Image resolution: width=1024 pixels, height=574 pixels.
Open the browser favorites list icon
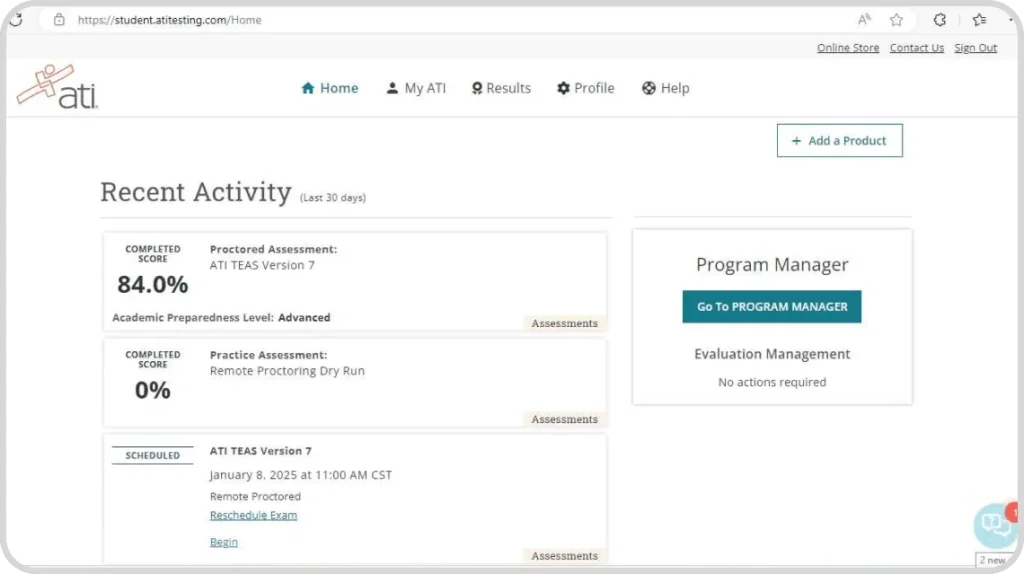[979, 20]
